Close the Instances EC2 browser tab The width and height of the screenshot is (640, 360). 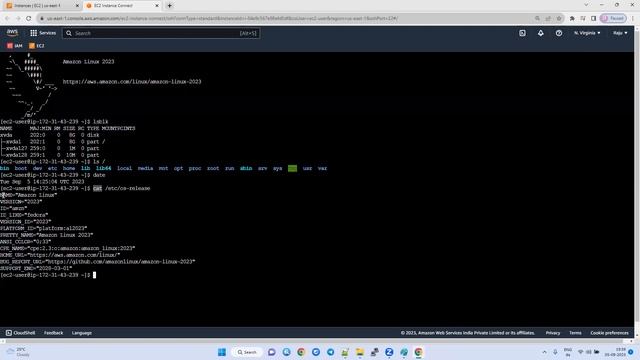[77, 6]
